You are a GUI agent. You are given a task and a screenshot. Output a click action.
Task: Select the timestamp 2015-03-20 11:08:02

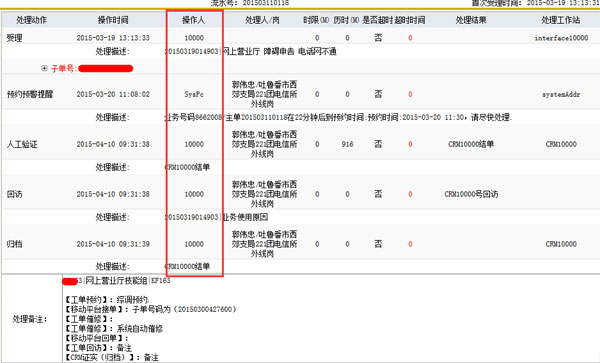click(113, 94)
